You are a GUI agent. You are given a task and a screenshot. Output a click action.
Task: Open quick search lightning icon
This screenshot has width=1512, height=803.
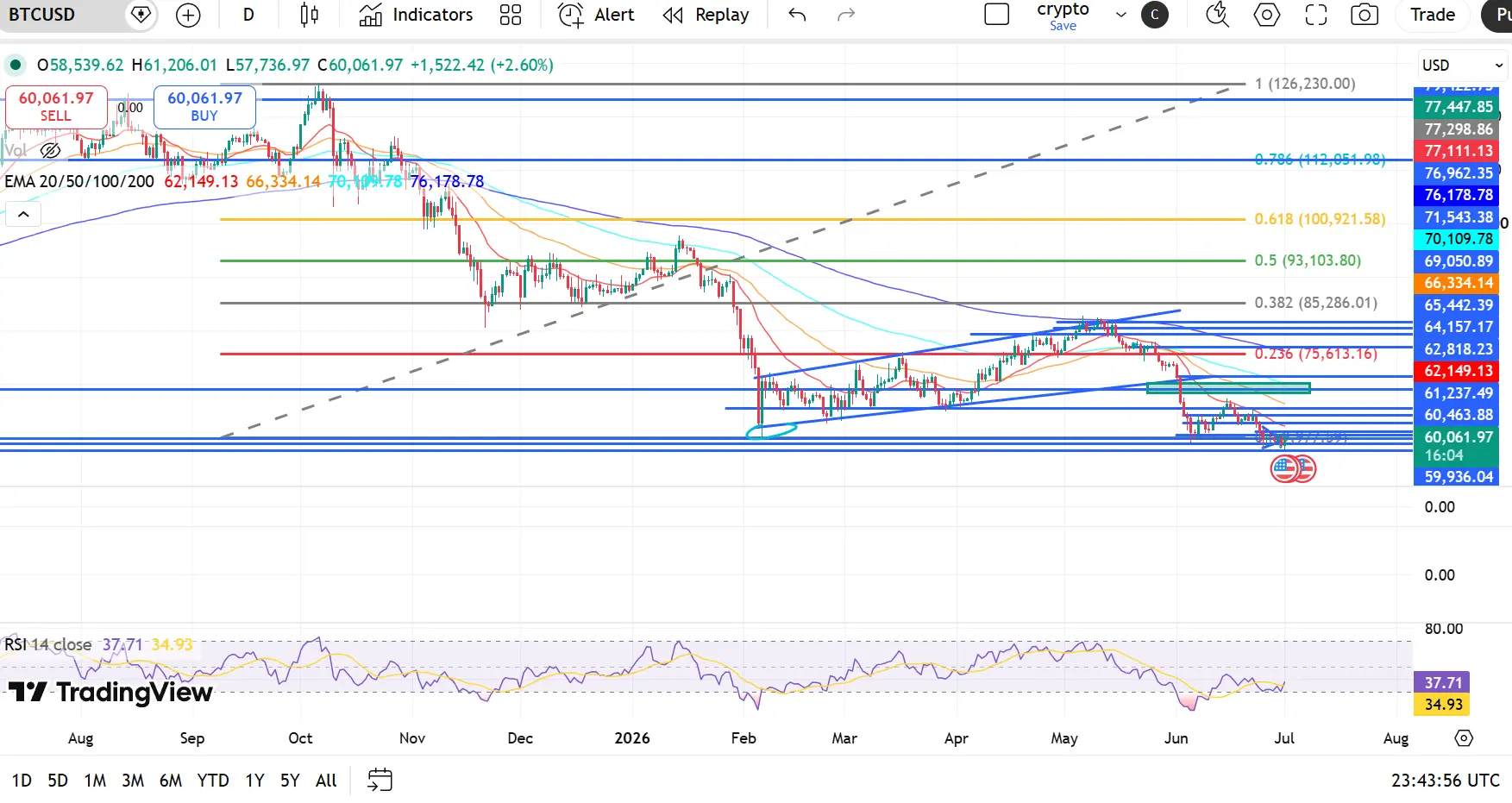[1217, 15]
